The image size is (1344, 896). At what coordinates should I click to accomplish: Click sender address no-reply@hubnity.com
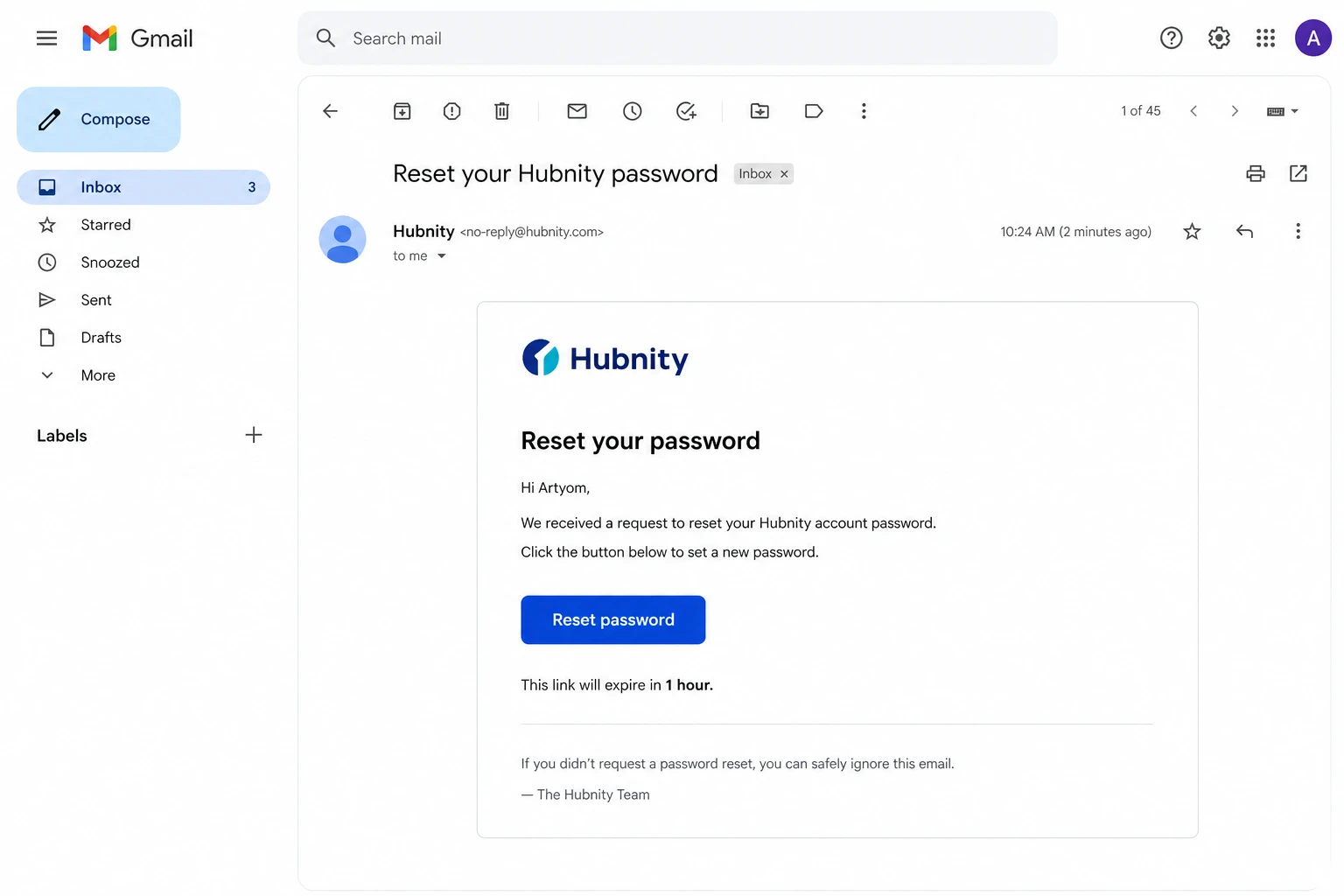[532, 232]
